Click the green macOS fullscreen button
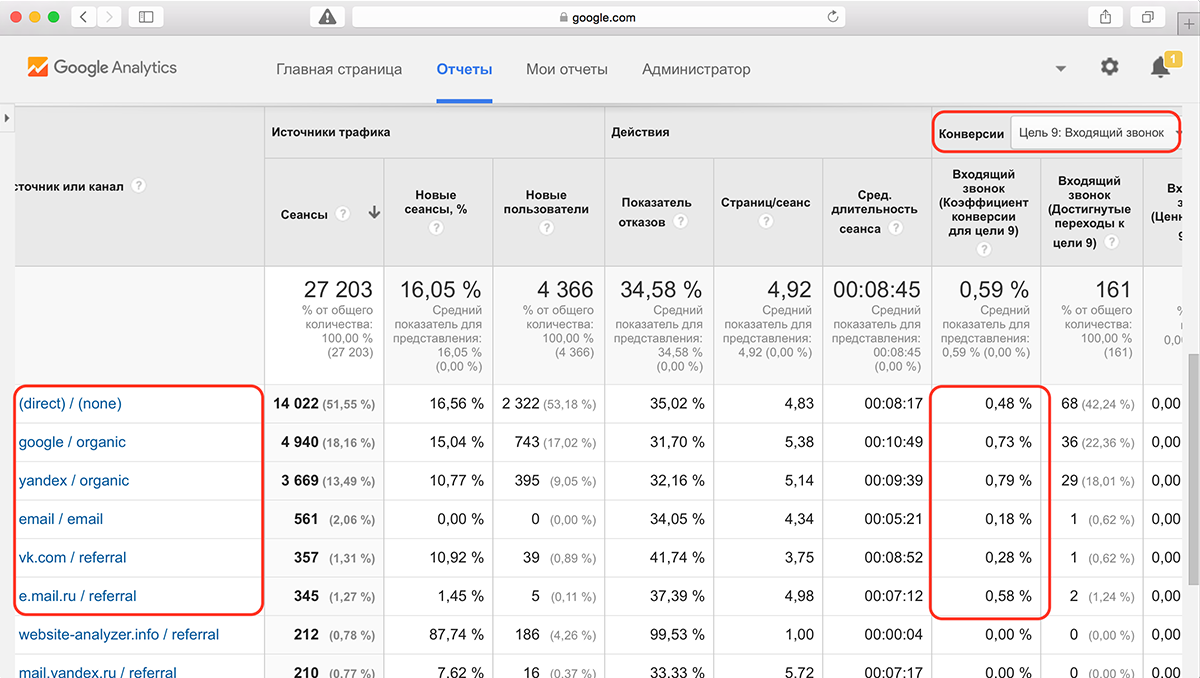The width and height of the screenshot is (1200, 678). 52,17
